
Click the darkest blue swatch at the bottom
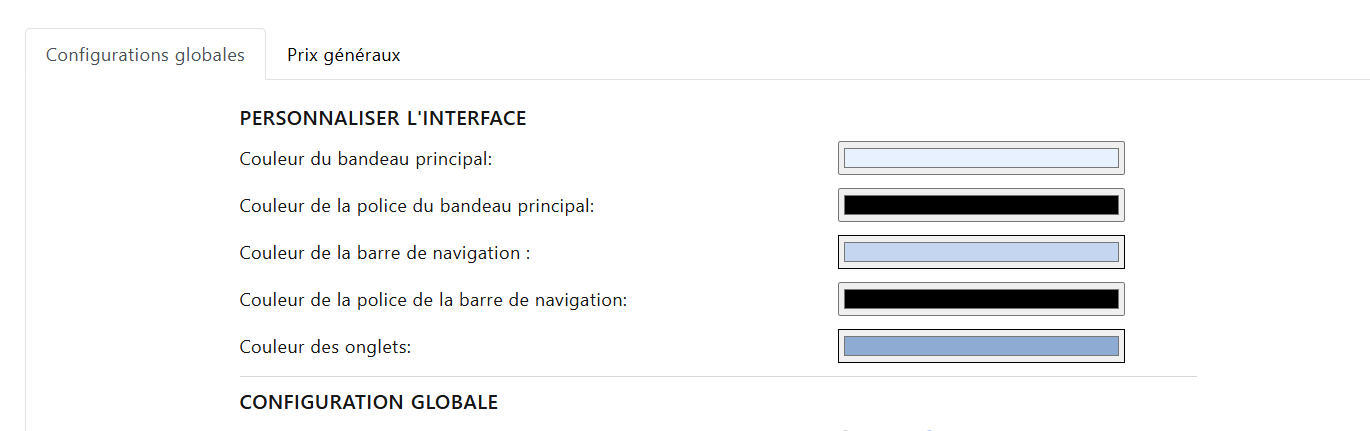point(981,346)
